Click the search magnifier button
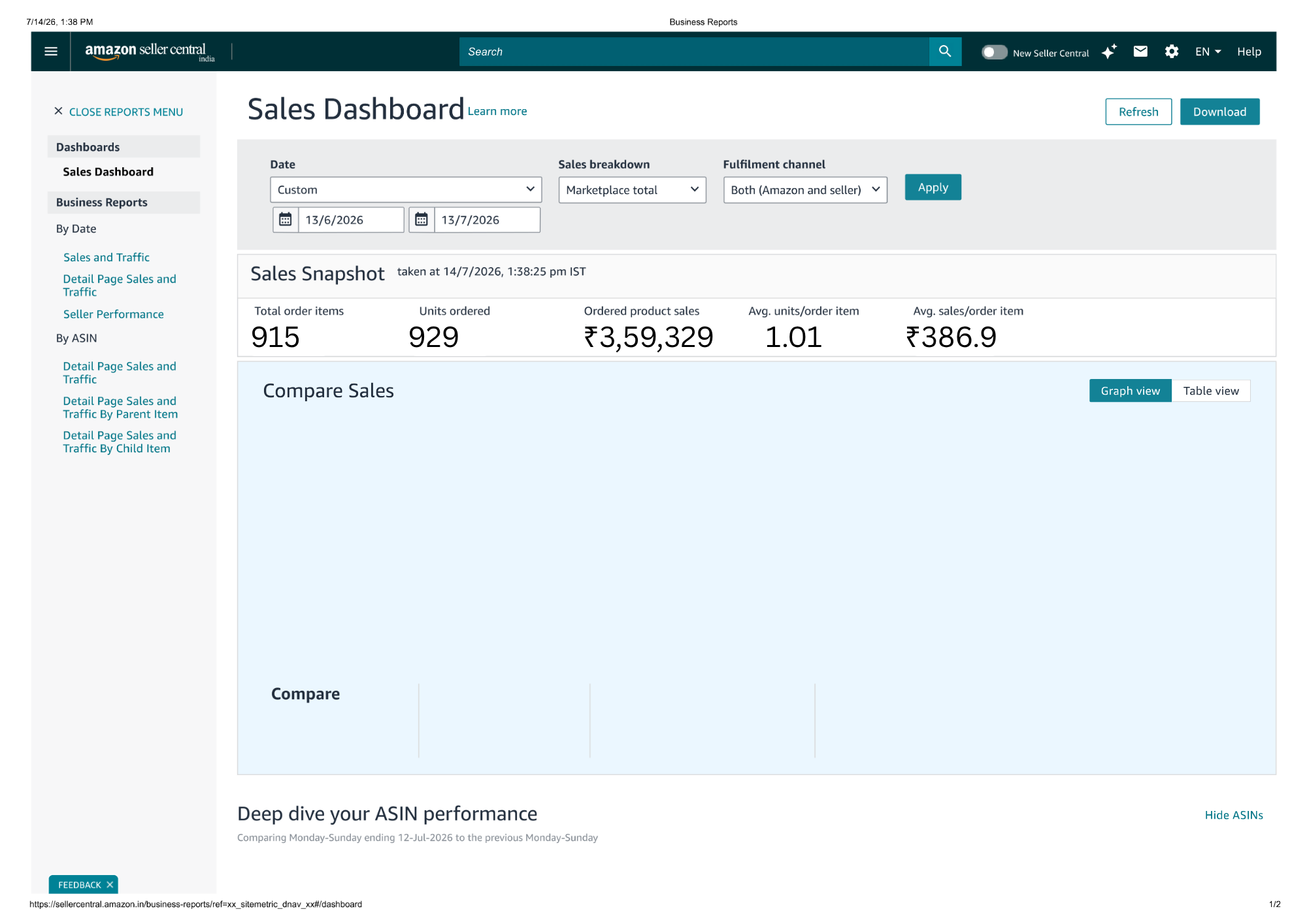The width and height of the screenshot is (1307, 924). point(945,52)
